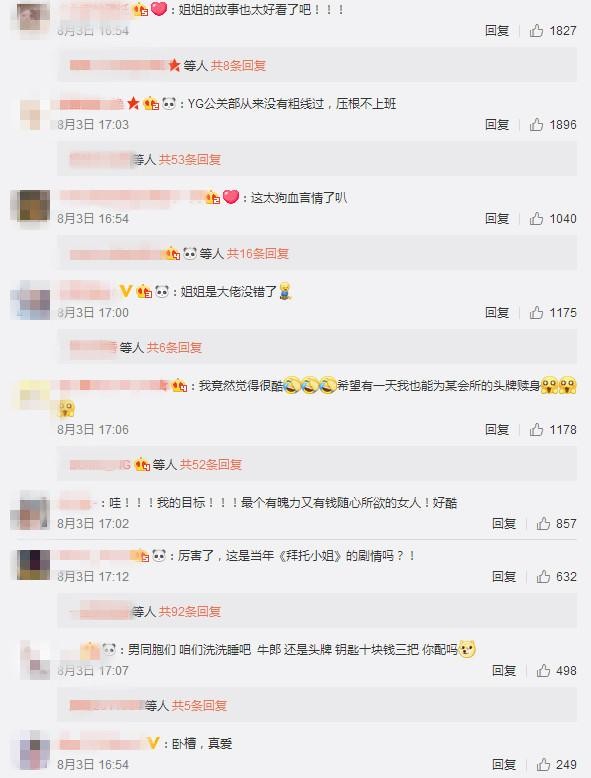The width and height of the screenshot is (591, 778).
Task: Like the comment showing 1178 likes
Action: pyautogui.click(x=536, y=430)
